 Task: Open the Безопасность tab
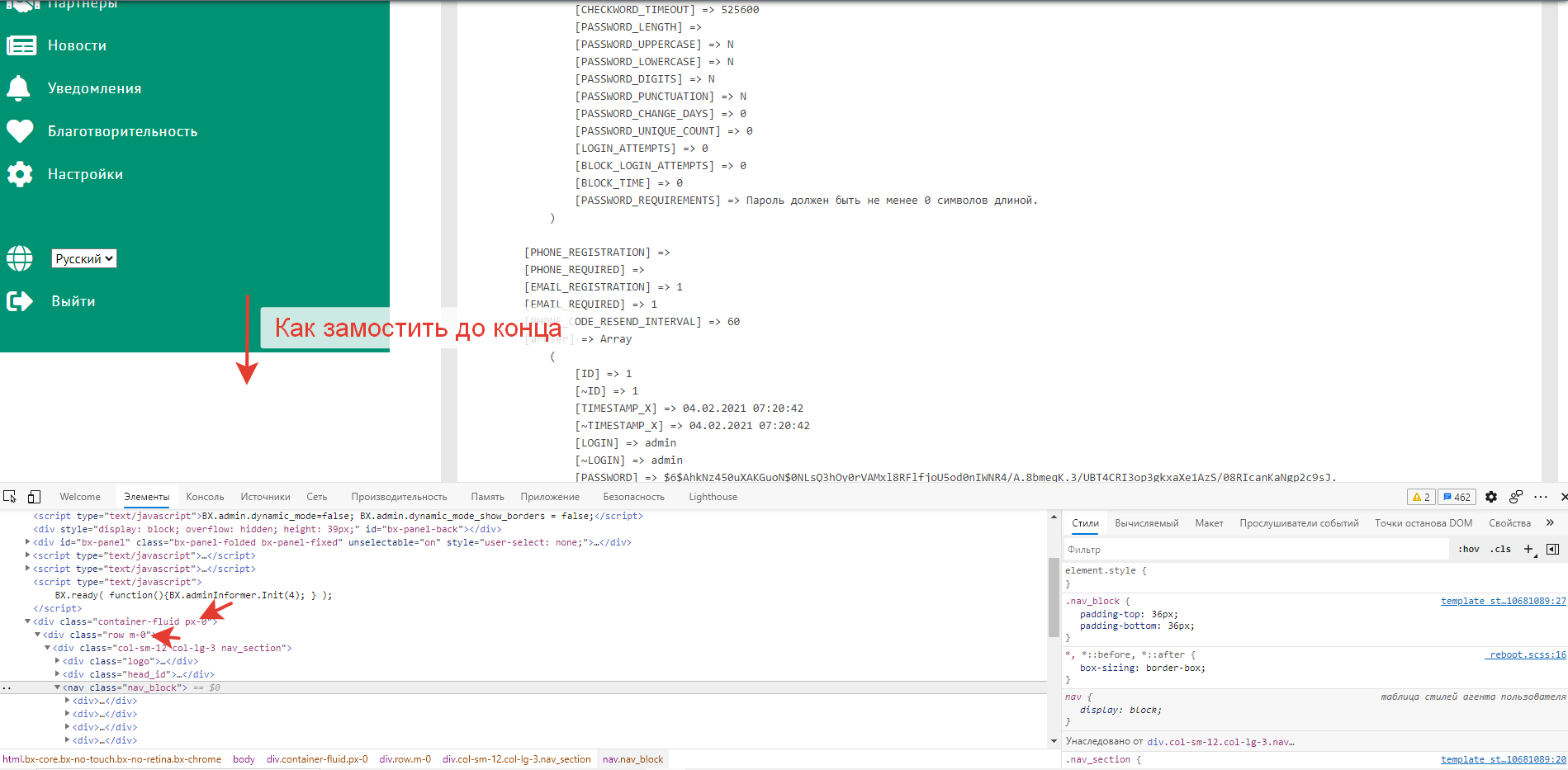633,497
